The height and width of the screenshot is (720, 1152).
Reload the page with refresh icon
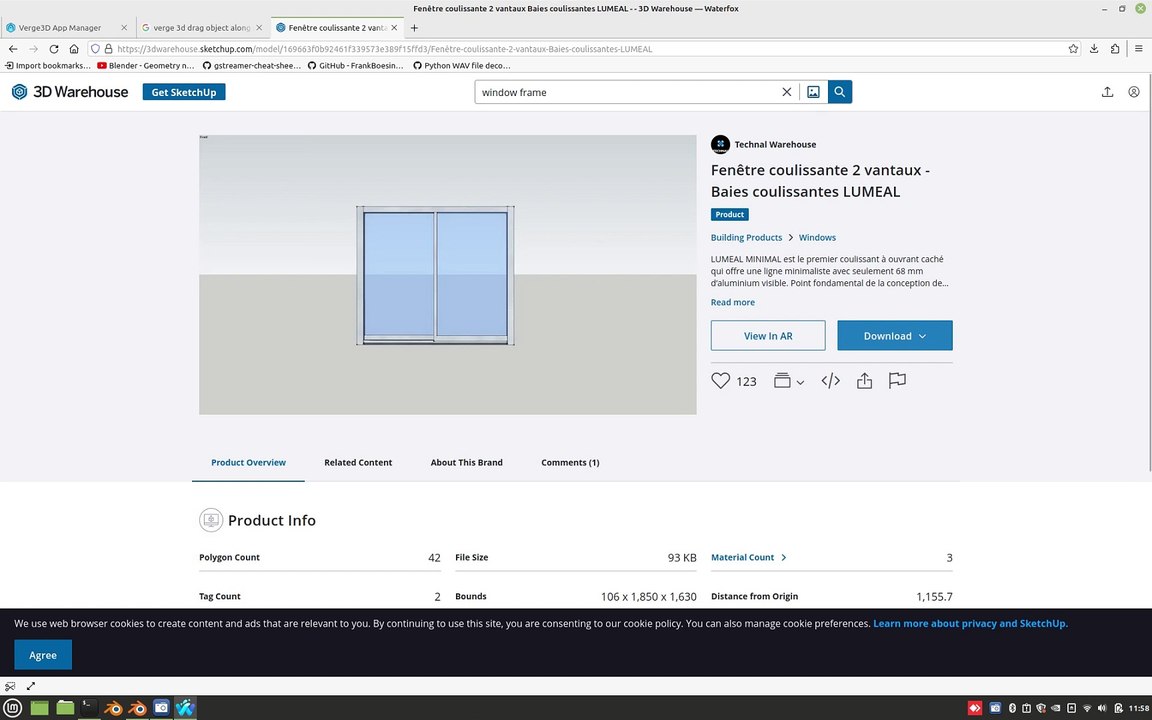tap(54, 48)
